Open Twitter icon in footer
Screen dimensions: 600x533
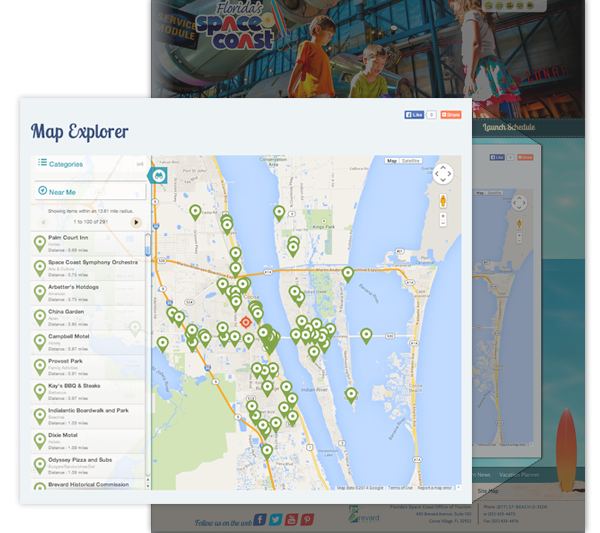[276, 520]
